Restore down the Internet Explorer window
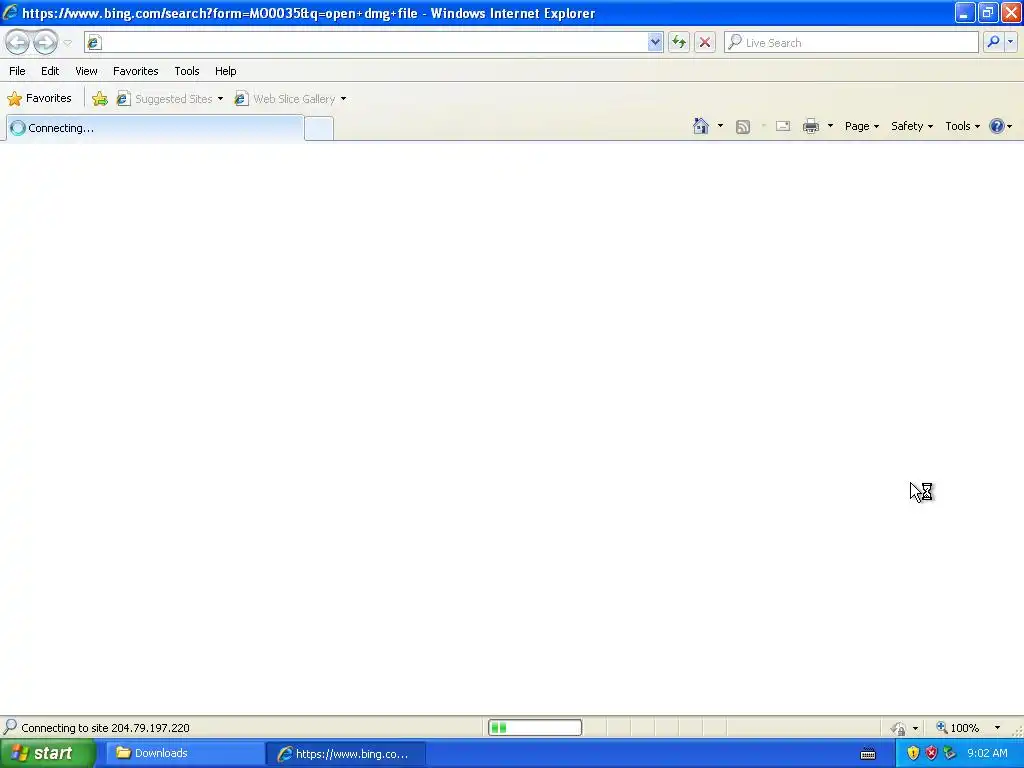Image resolution: width=1024 pixels, height=768 pixels. click(x=988, y=12)
